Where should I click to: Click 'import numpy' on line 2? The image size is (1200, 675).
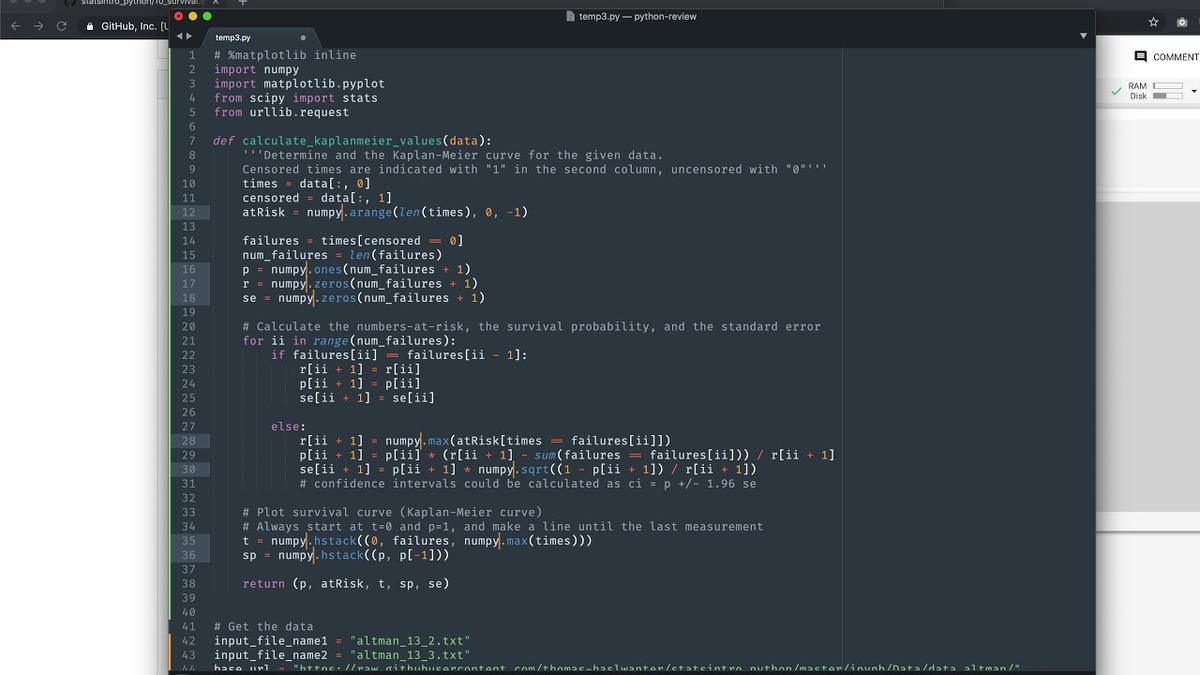(x=256, y=69)
